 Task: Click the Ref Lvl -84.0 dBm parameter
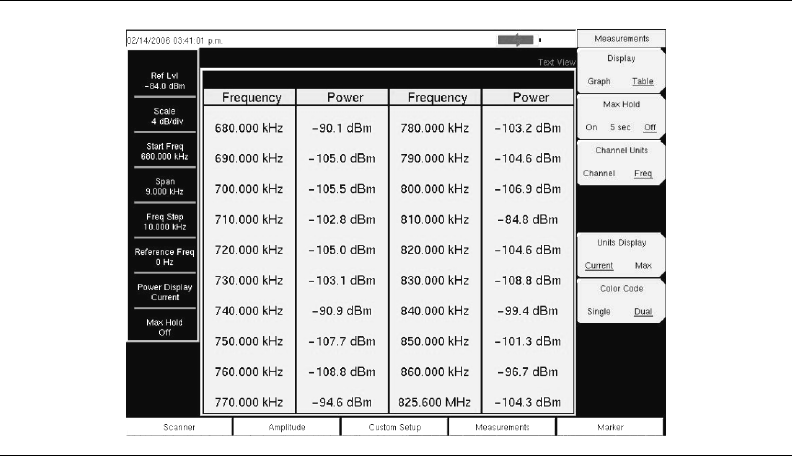(165, 81)
